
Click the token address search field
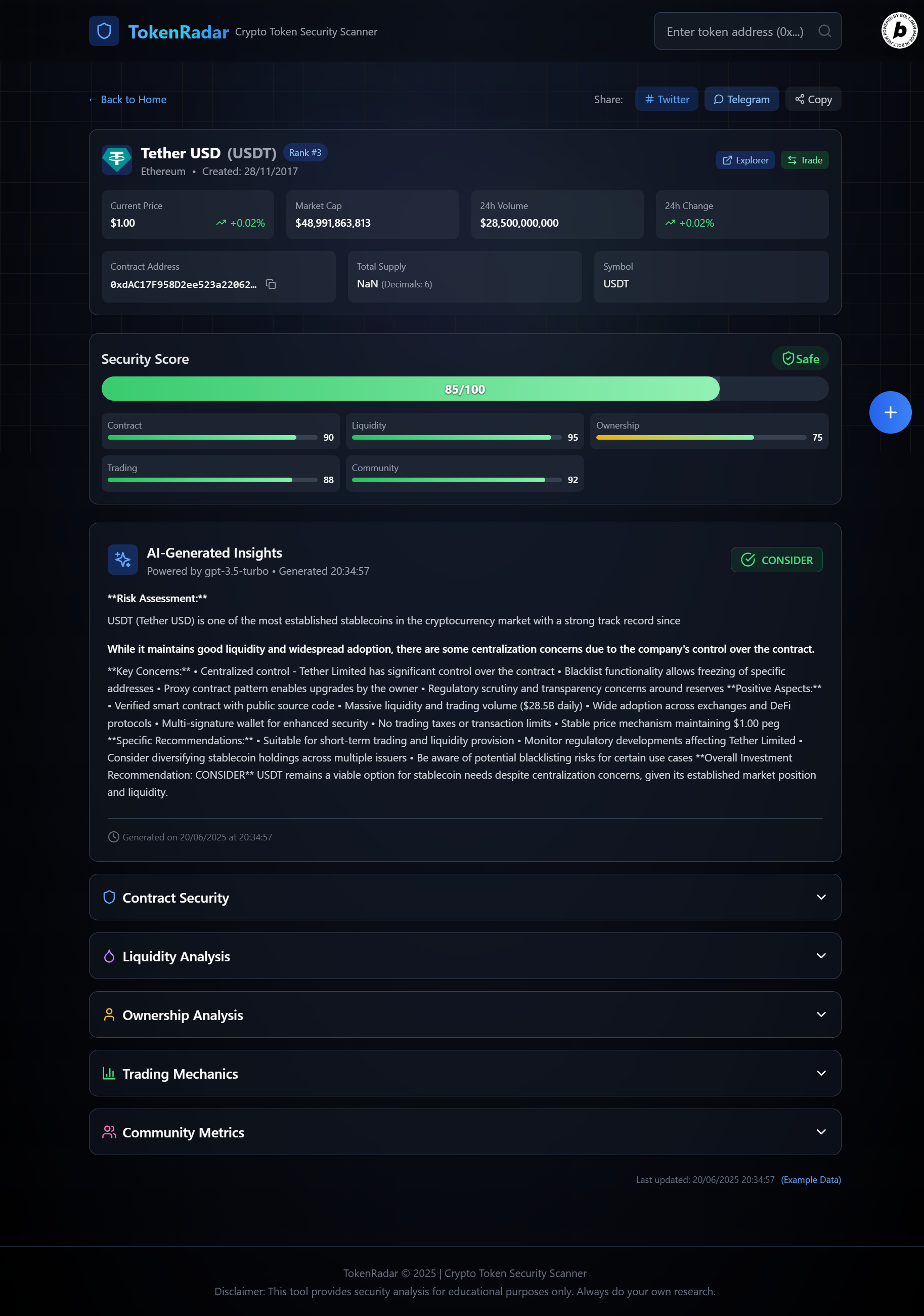[747, 31]
